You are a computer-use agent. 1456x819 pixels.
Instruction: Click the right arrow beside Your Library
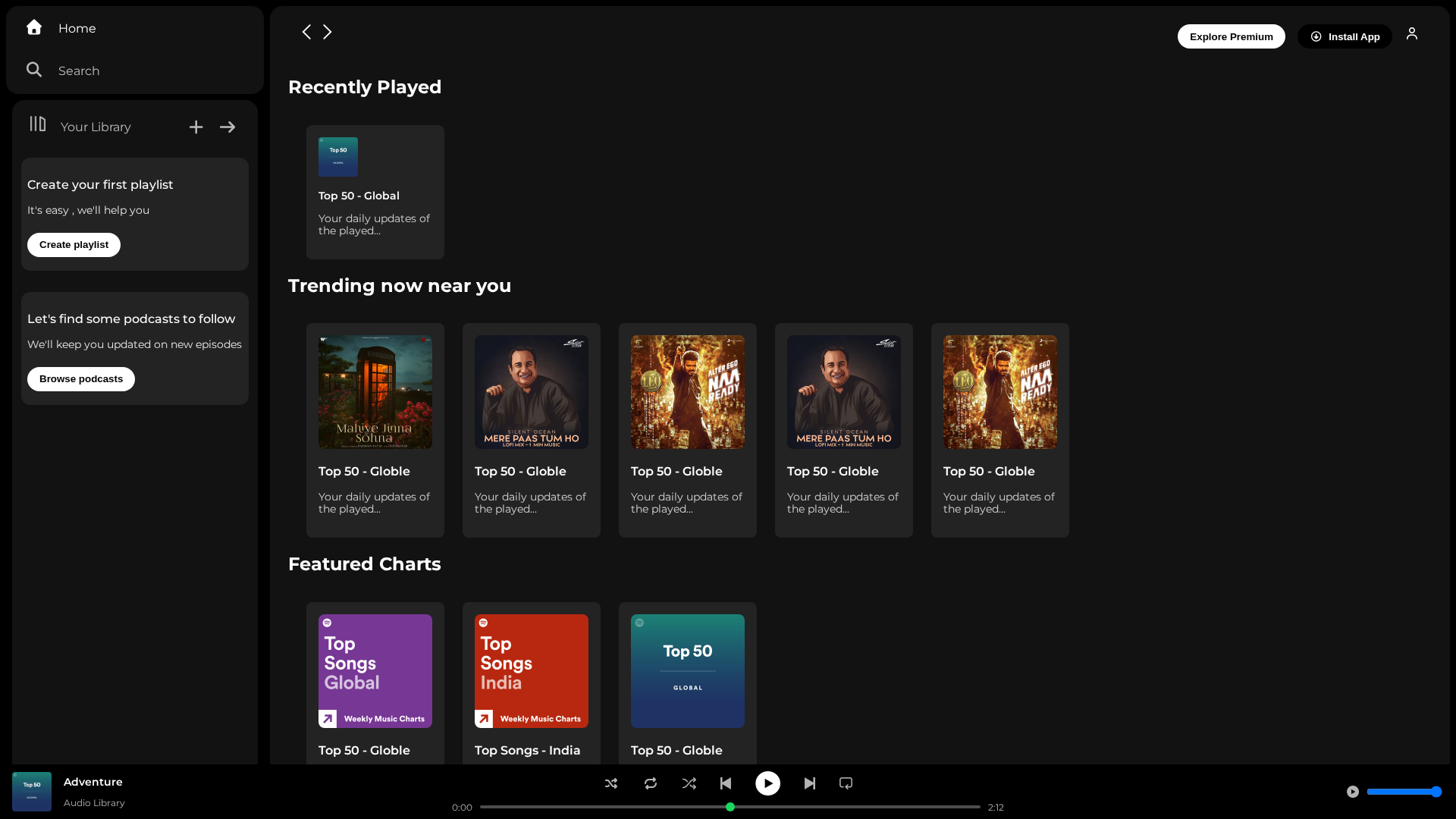point(227,127)
